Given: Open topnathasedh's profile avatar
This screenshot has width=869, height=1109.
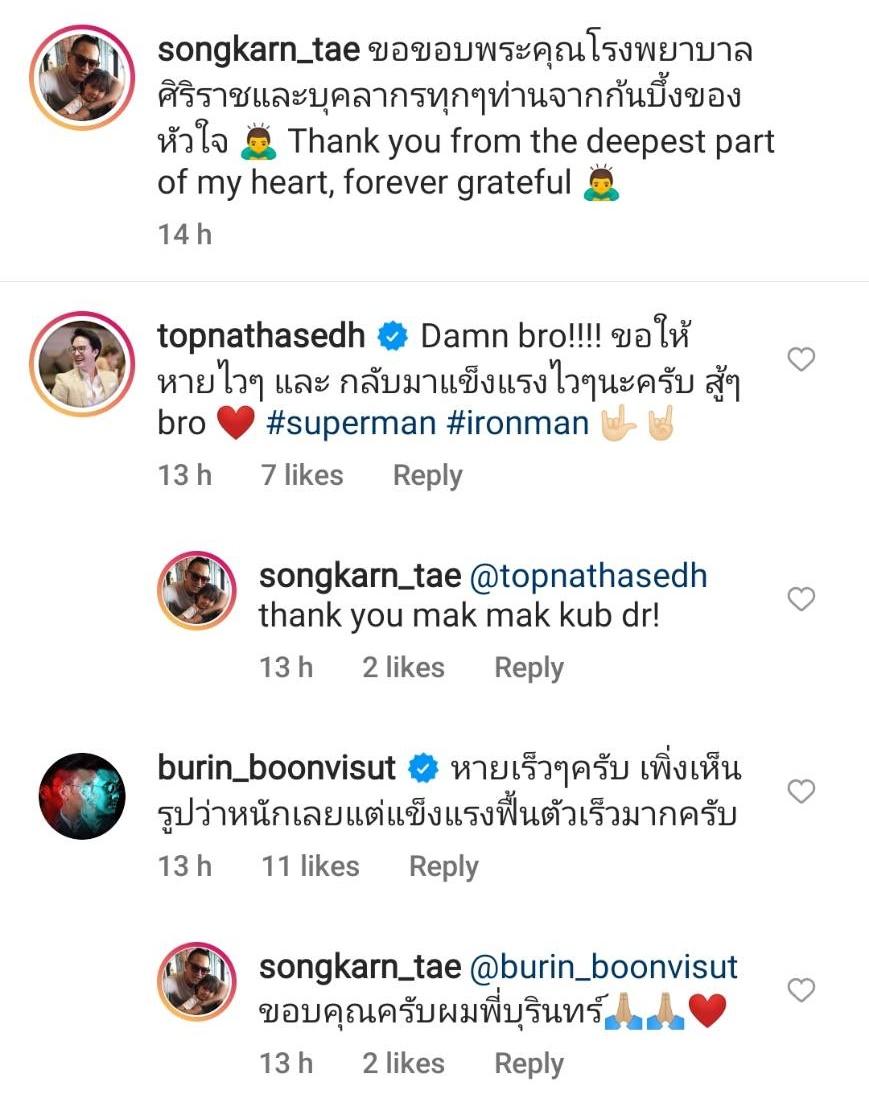Looking at the screenshot, I should coord(84,363).
